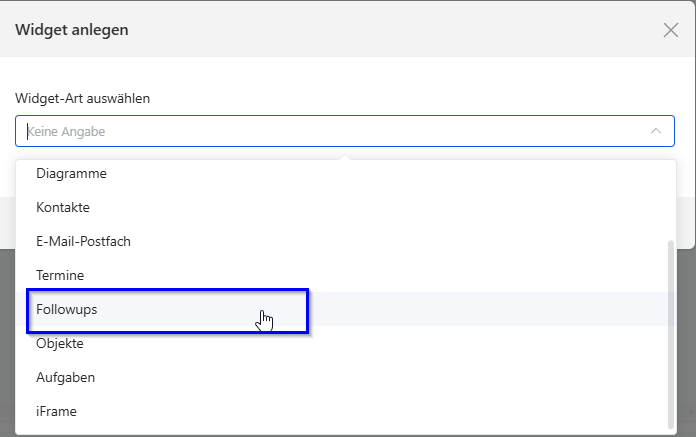The height and width of the screenshot is (437, 696).
Task: Choose the Kontakte widget type
Action: [346, 207]
